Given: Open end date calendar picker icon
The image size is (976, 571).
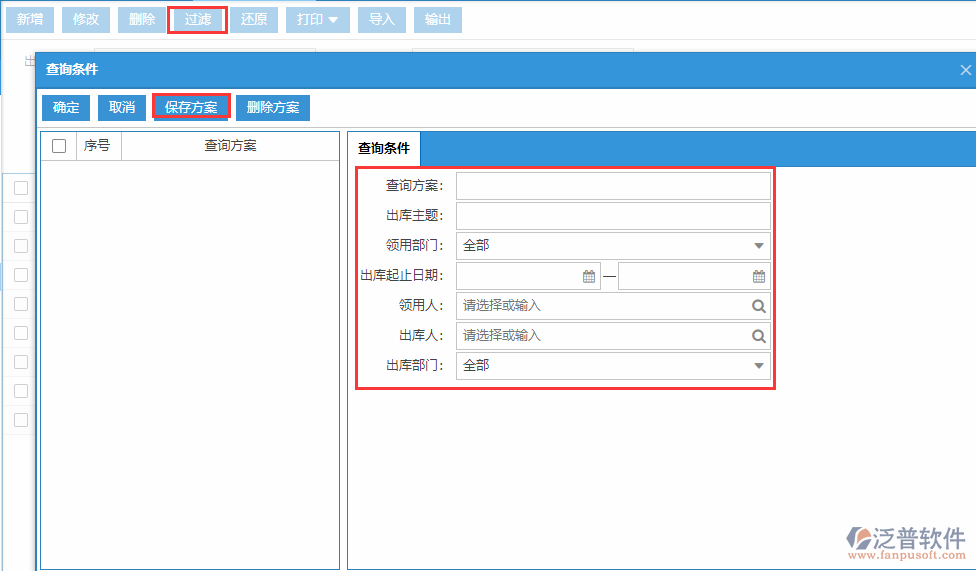Looking at the screenshot, I should (759, 276).
